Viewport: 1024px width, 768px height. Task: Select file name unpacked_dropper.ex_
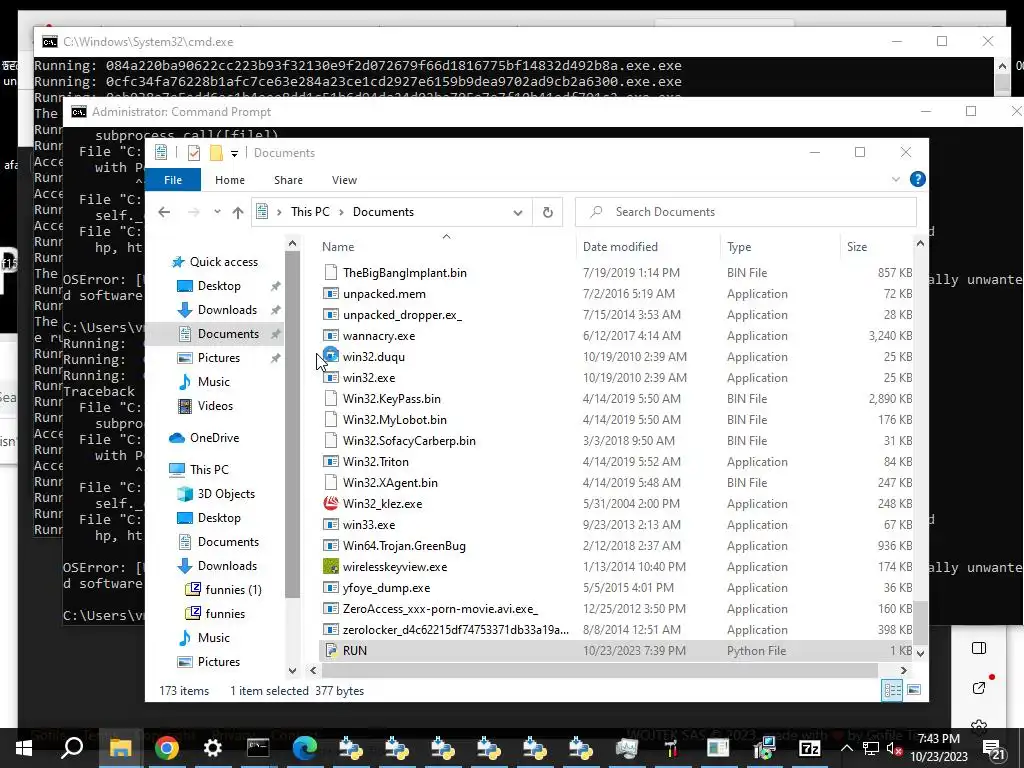coord(402,315)
